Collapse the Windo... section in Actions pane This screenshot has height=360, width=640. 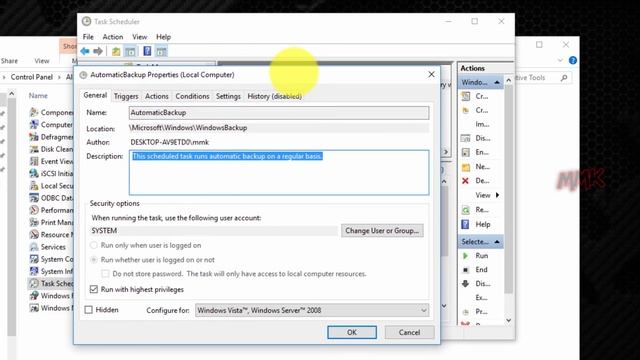[x=497, y=82]
